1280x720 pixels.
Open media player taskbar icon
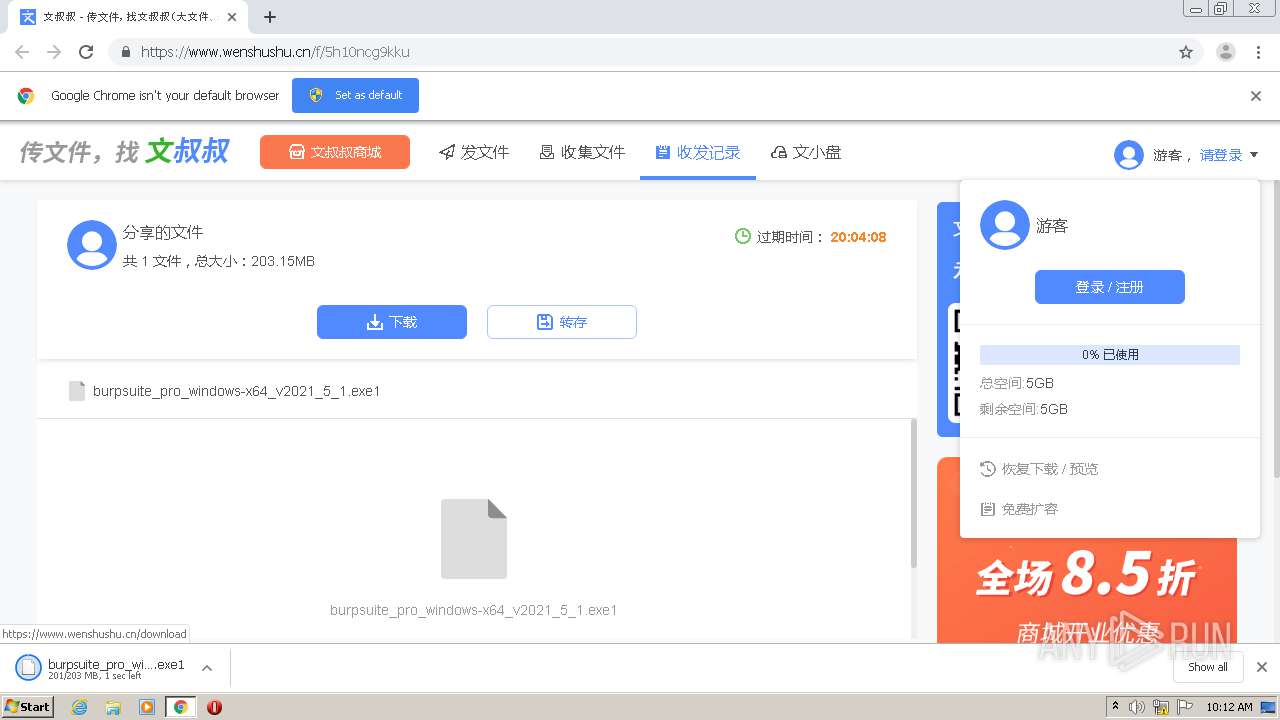coord(147,707)
